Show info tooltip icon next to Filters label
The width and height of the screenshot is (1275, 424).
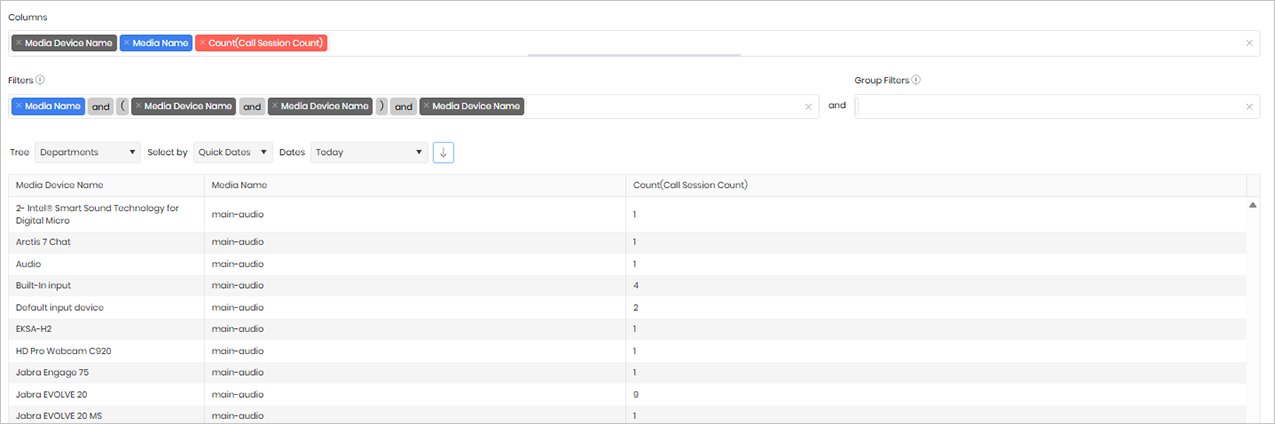(x=40, y=80)
